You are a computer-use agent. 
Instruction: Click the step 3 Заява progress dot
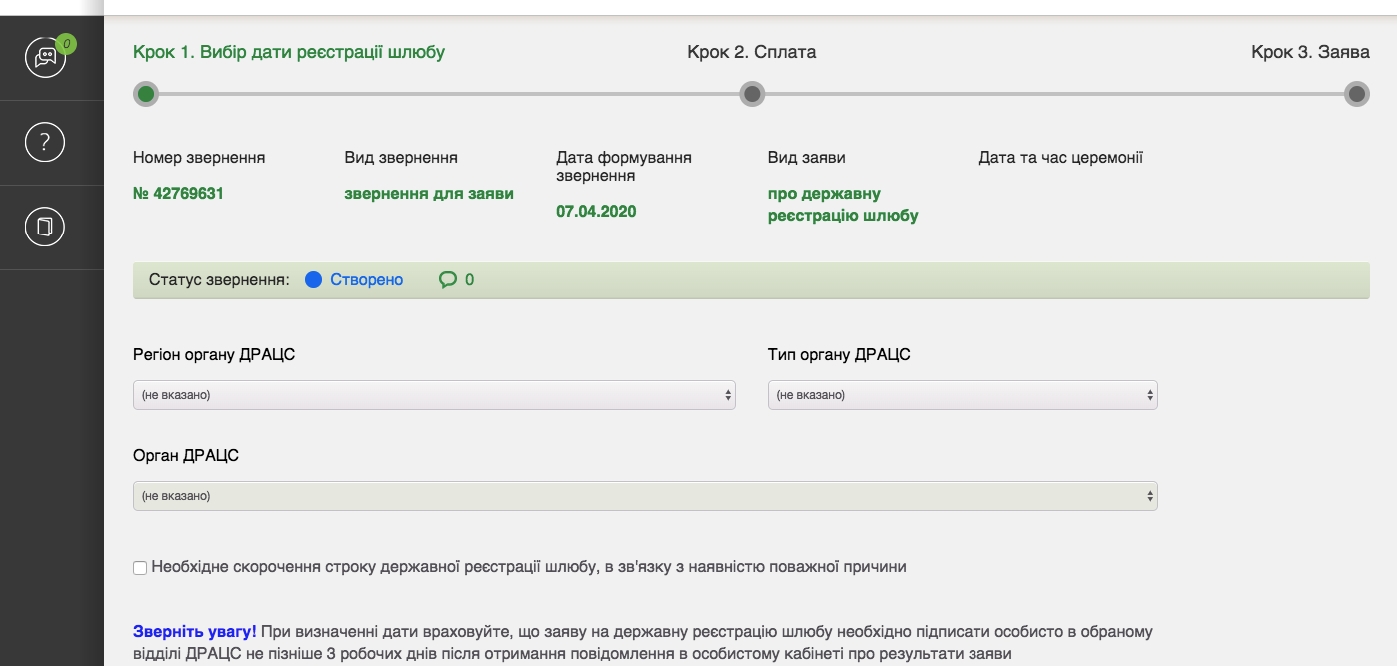1356,94
